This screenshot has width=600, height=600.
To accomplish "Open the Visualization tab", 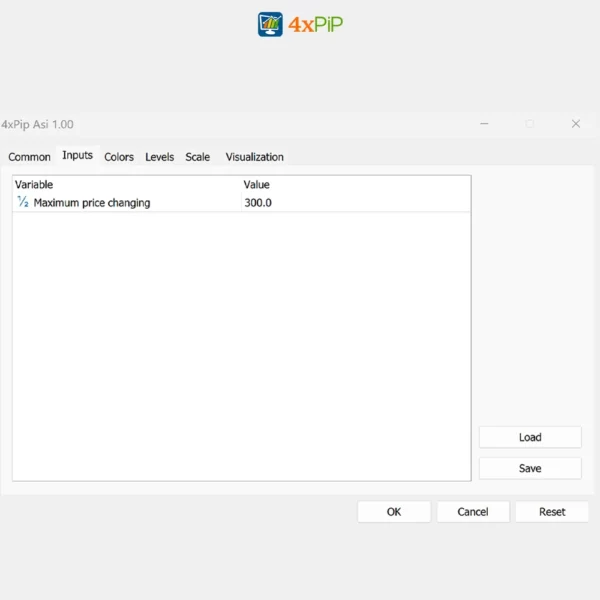I will [254, 157].
